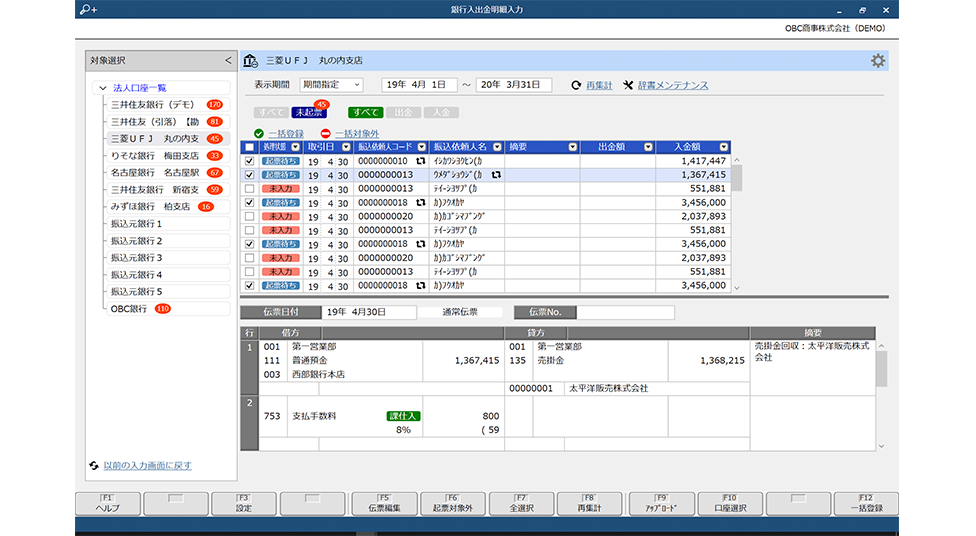The width and height of the screenshot is (976, 536).
Task: Click the F10 口座選択 function button
Action: click(x=730, y=503)
